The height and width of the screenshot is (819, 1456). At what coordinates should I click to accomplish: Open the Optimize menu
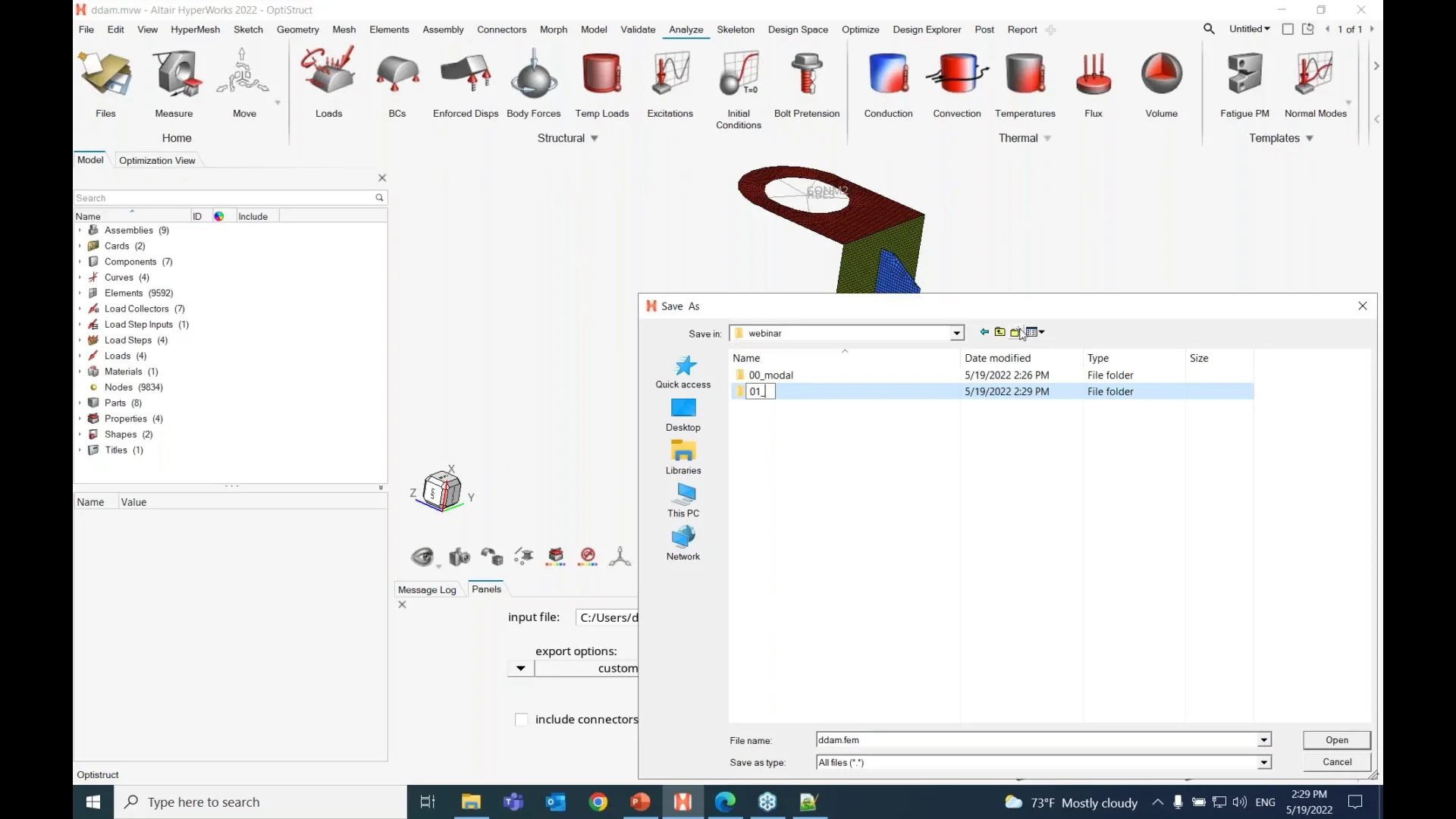(860, 30)
